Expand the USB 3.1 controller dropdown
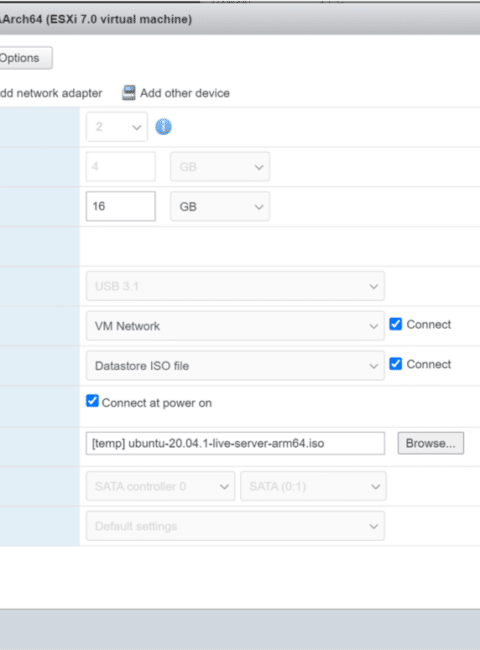 (x=235, y=286)
